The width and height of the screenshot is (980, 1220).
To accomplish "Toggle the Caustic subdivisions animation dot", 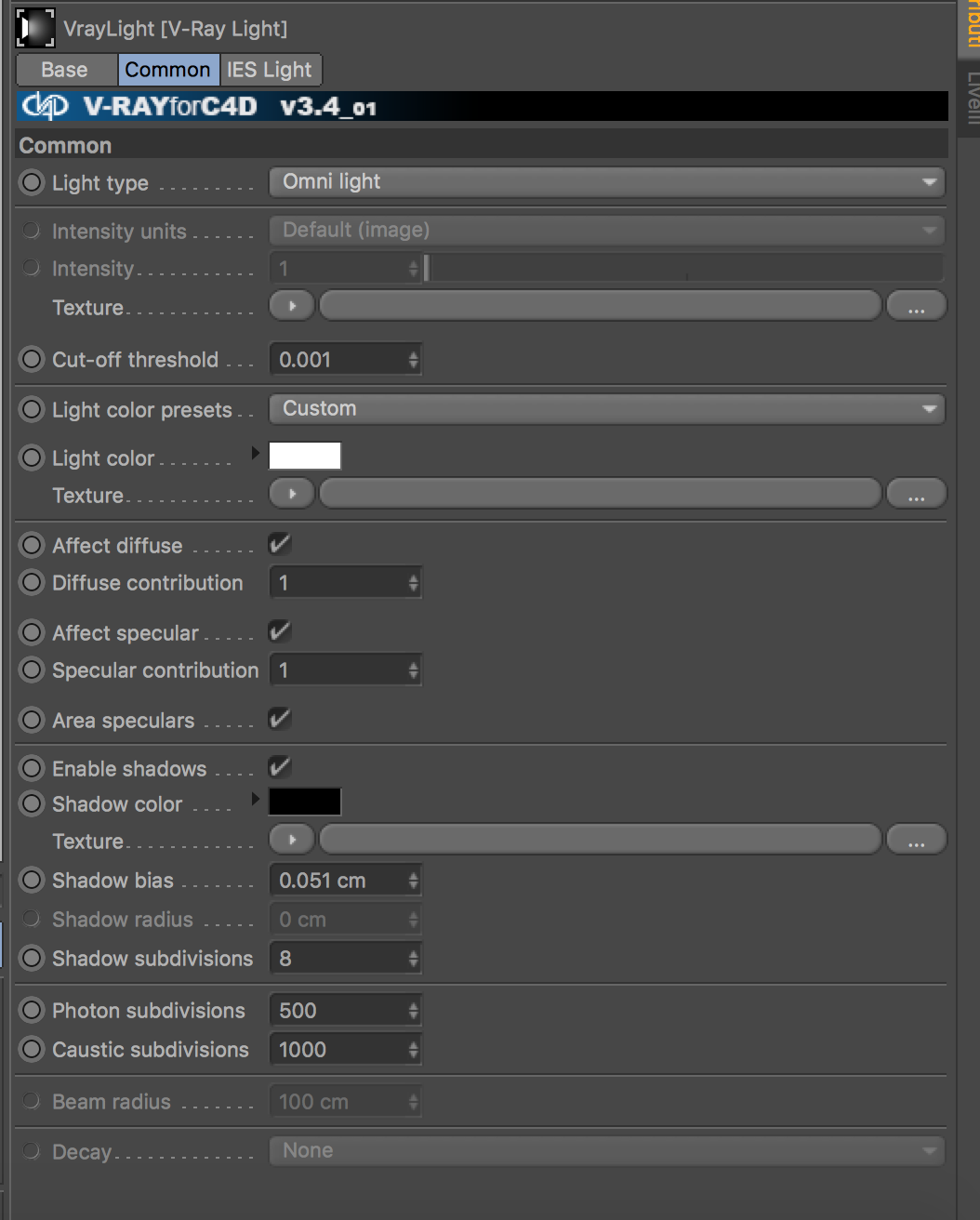I will point(33,1049).
